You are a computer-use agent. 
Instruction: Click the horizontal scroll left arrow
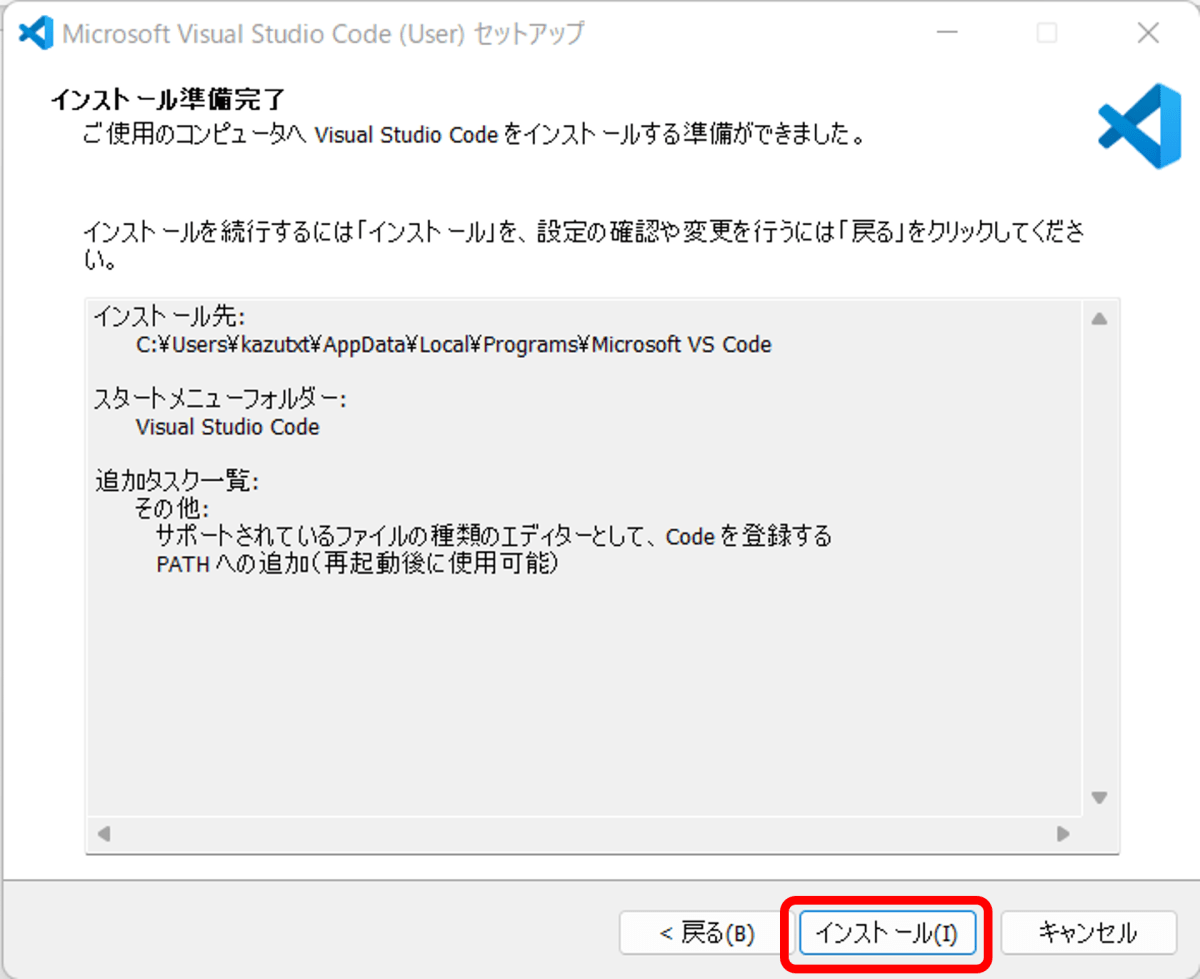(x=103, y=833)
